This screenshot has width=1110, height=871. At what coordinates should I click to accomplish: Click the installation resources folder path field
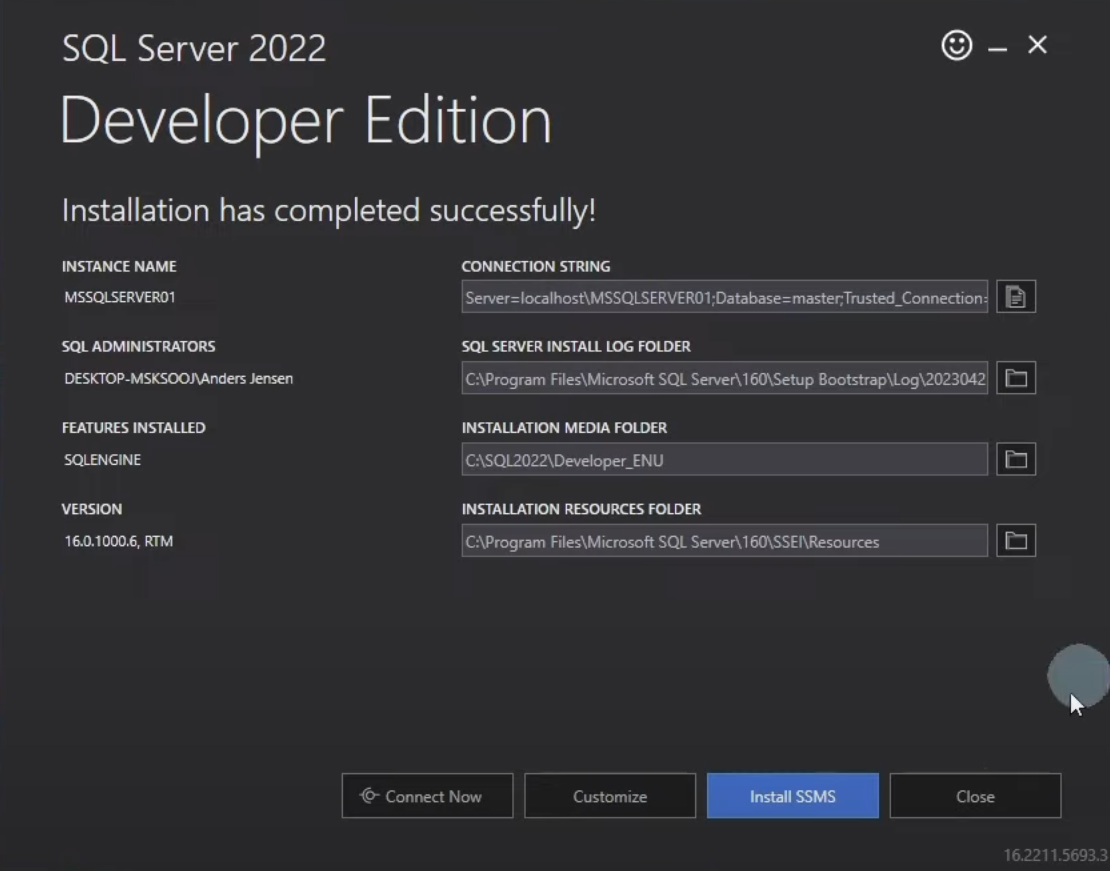click(725, 541)
